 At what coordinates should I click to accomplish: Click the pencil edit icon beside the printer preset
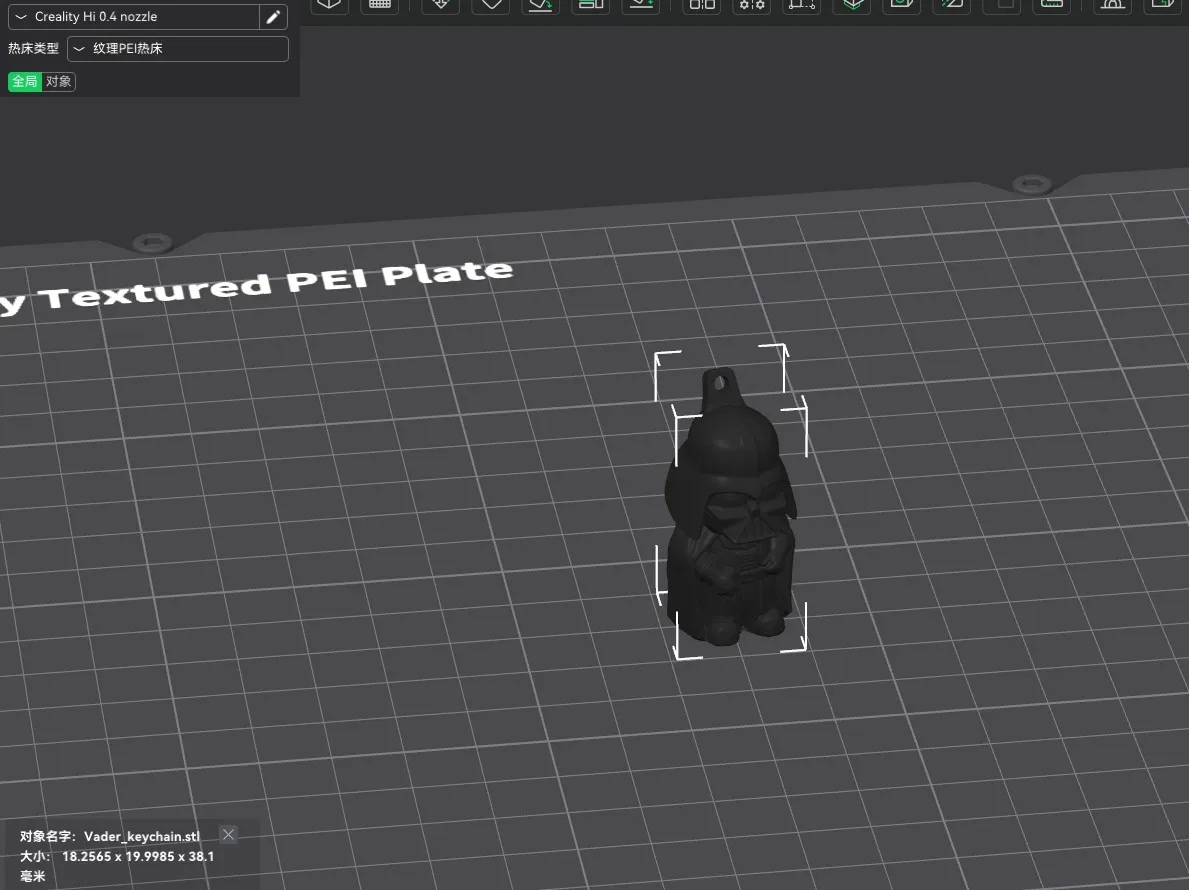click(x=274, y=17)
